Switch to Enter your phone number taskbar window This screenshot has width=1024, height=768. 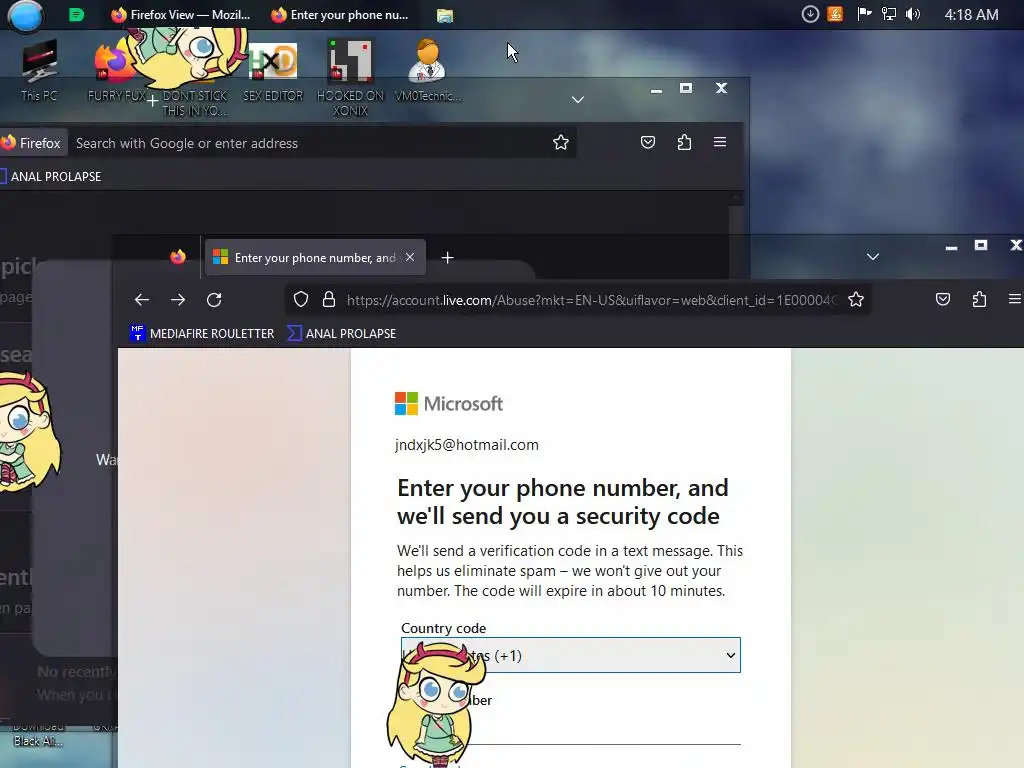click(x=340, y=15)
